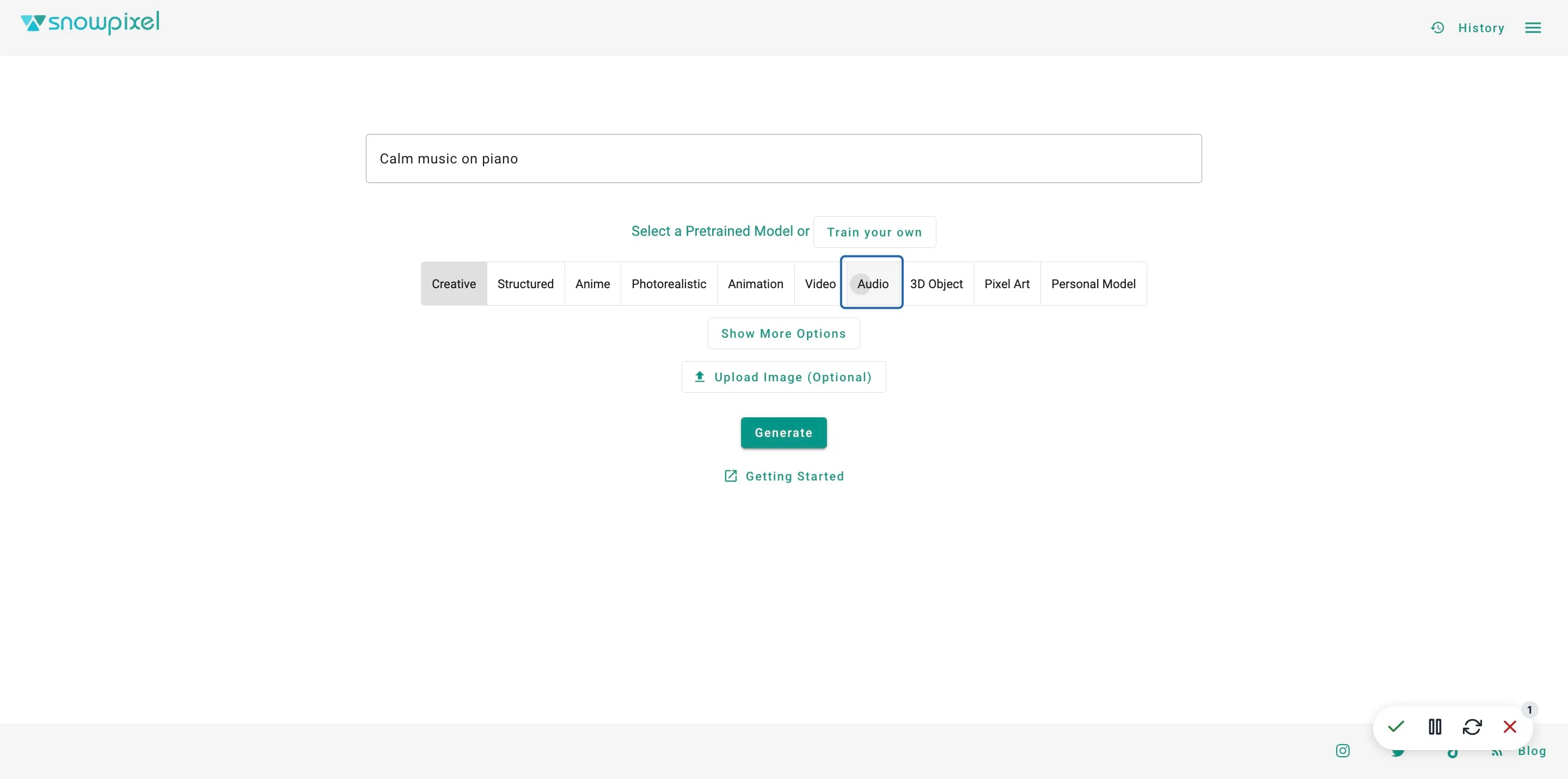Select the Video model
This screenshot has width=1568, height=779.
(820, 283)
